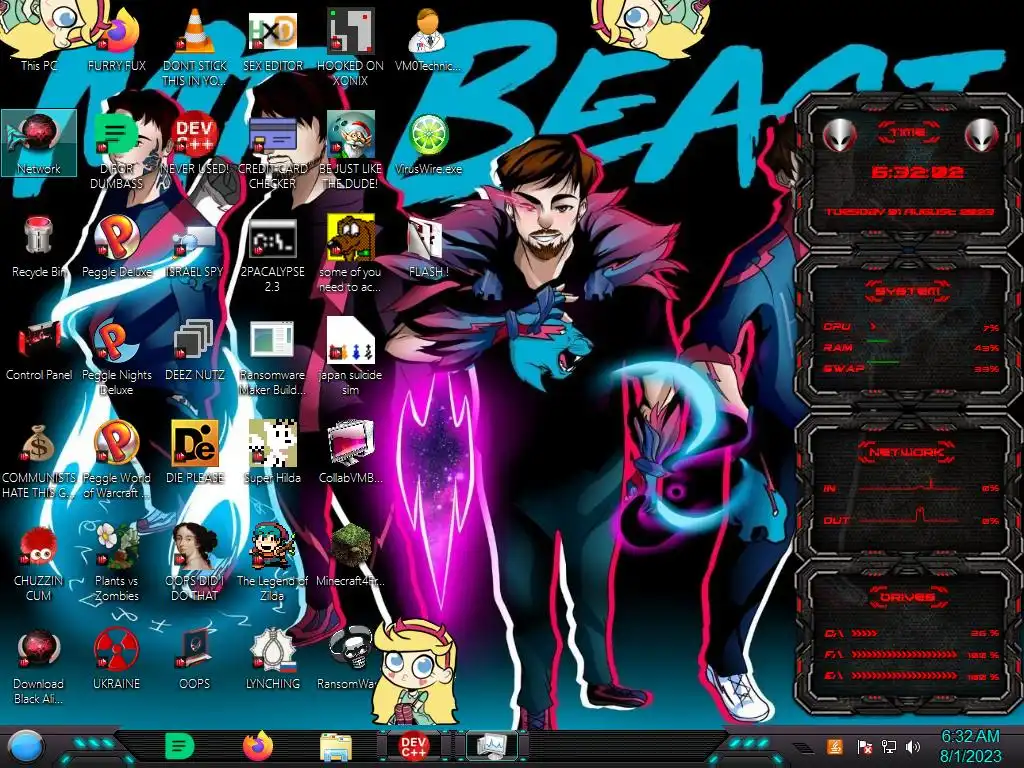Open the CHUZZIN red fuzzball icon

(39, 563)
